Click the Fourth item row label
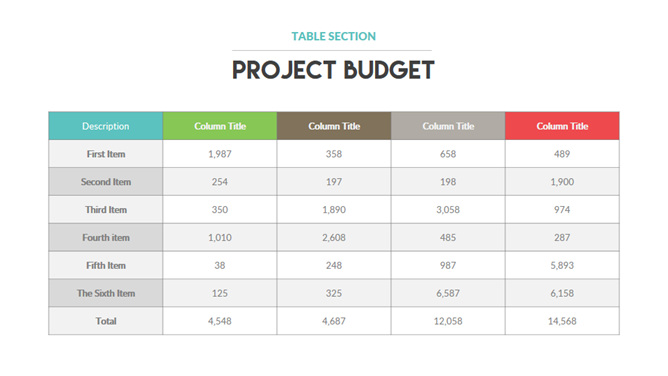The image size is (668, 376). (x=106, y=238)
